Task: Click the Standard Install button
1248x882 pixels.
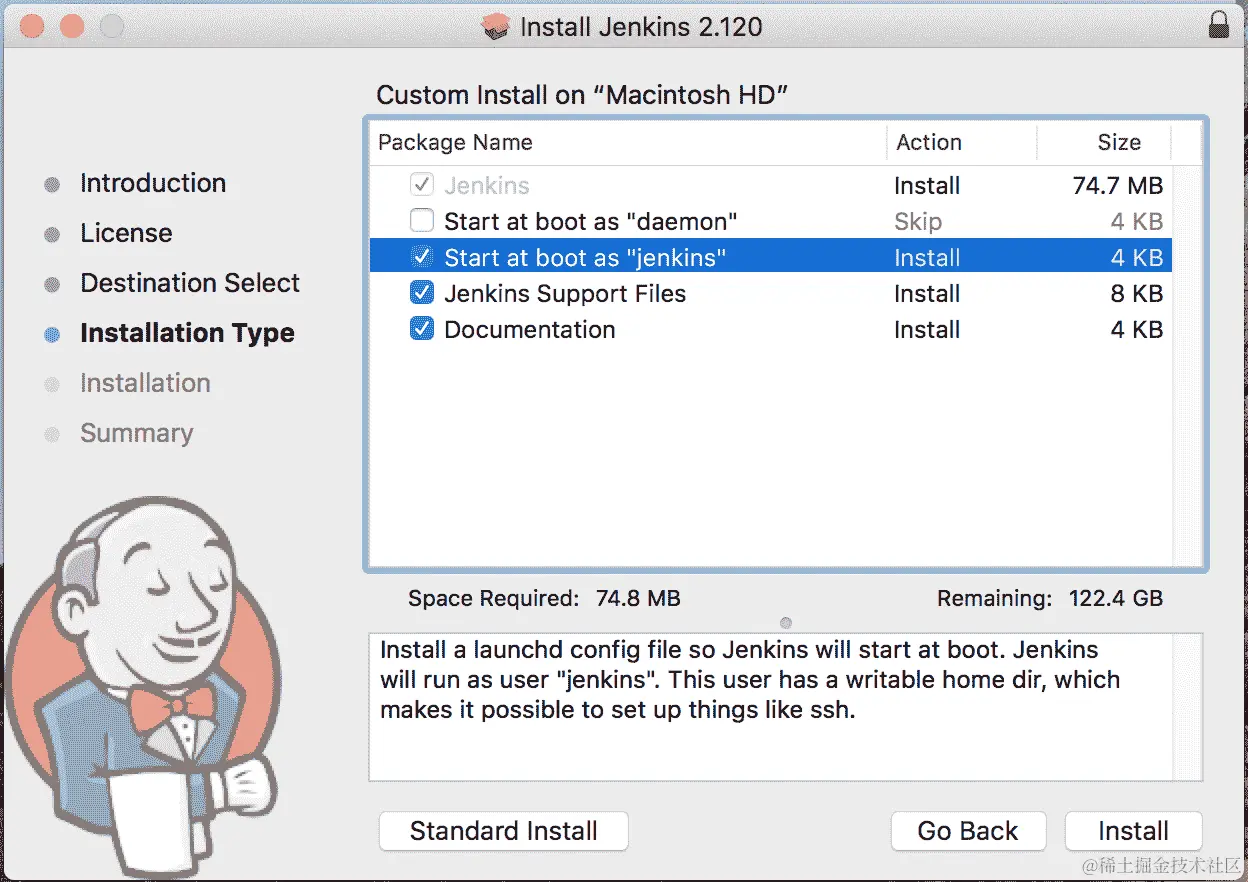Action: pyautogui.click(x=504, y=831)
